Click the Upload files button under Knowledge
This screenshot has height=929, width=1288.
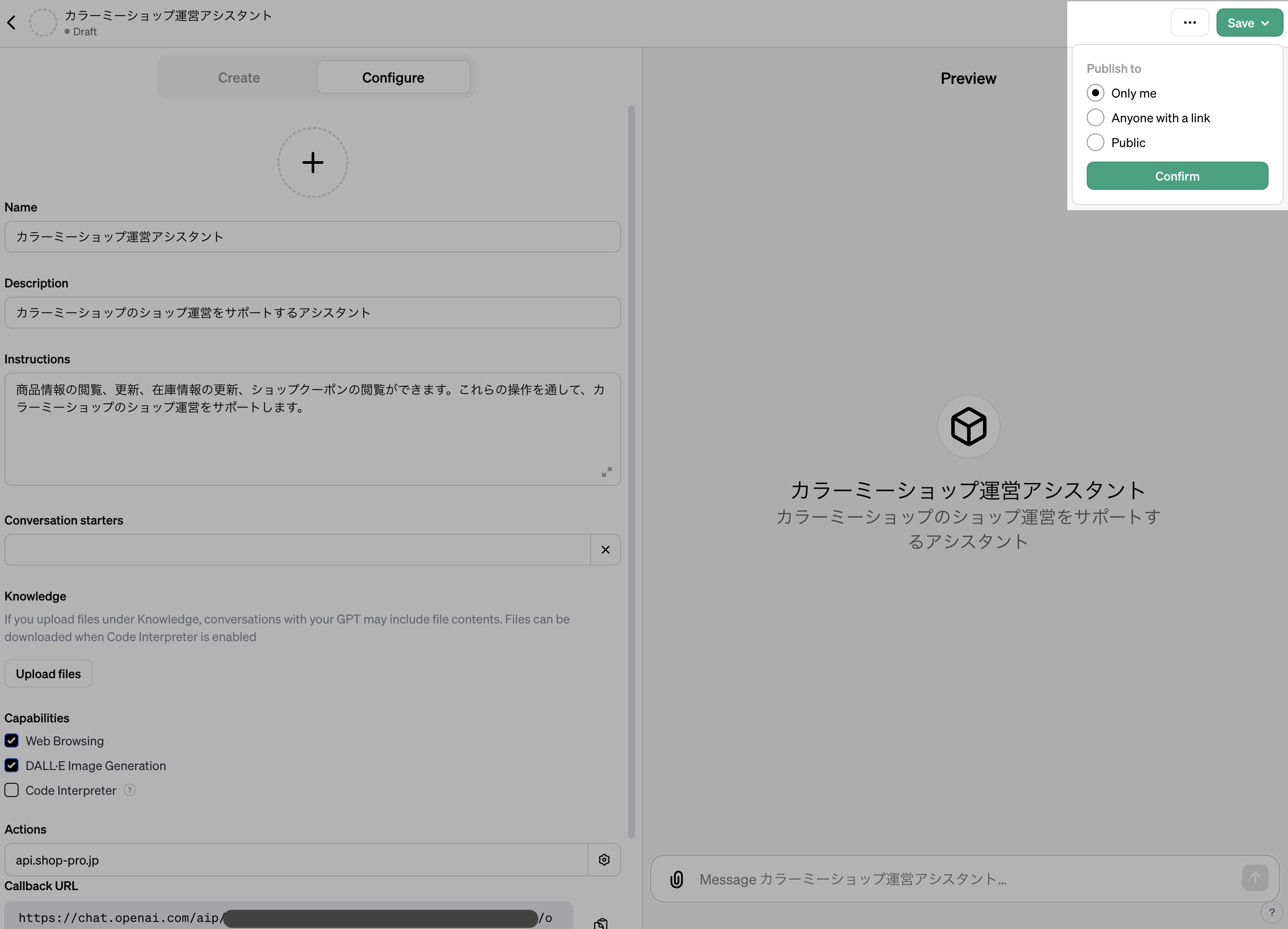pos(48,673)
